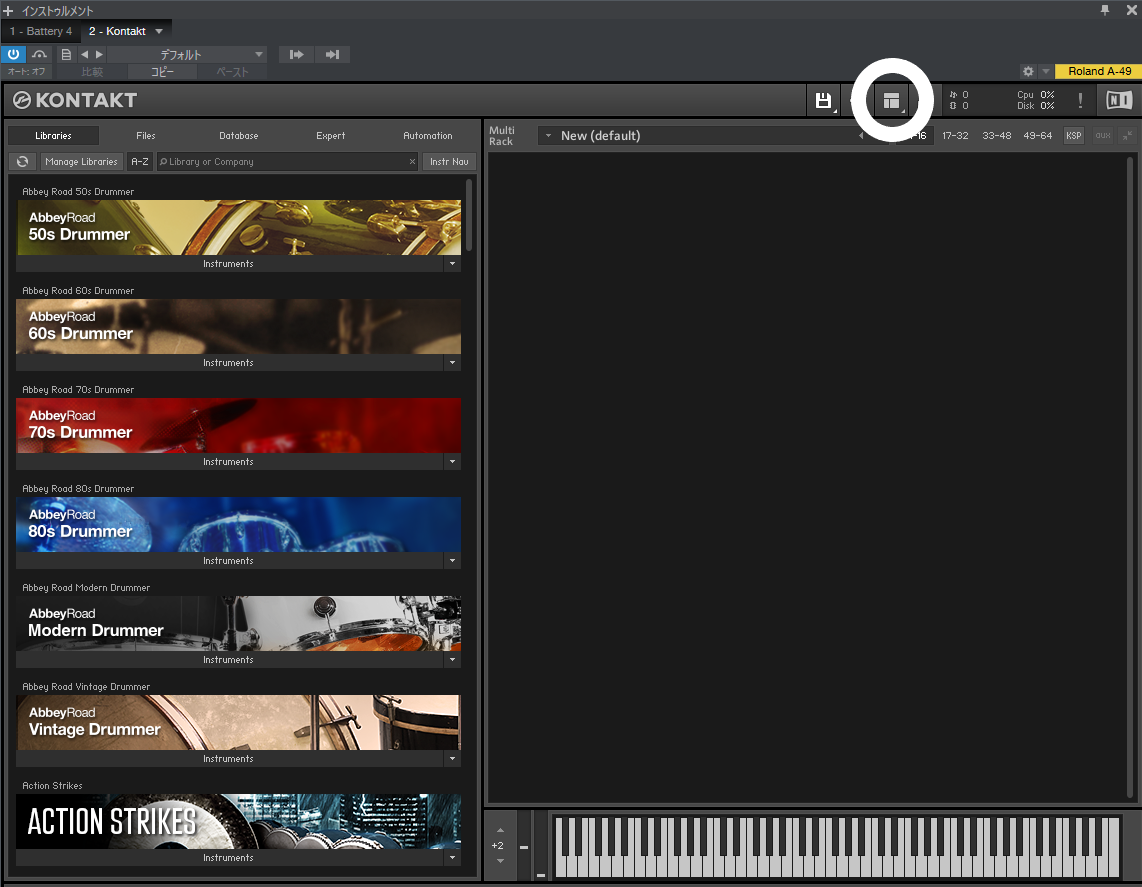The width and height of the screenshot is (1142, 887).
Task: Toggle the Instr Nav pane button
Action: point(449,162)
